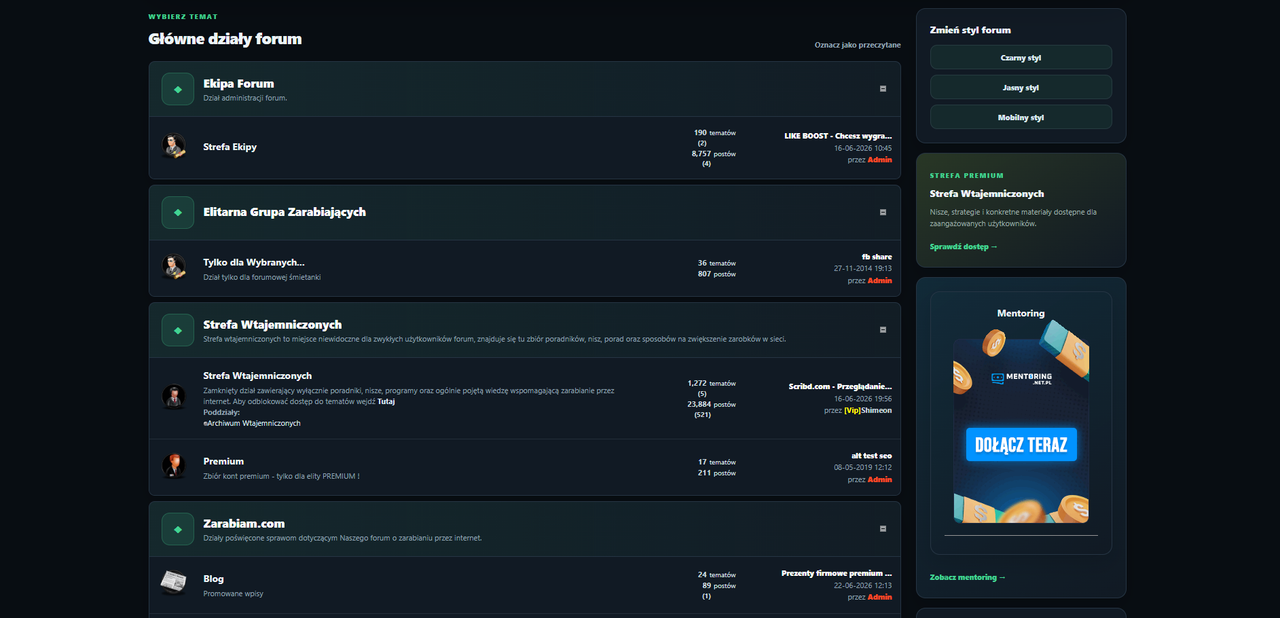Viewport: 1280px width, 618px height.
Task: Switch to Czarny styl forum style
Action: (x=1021, y=57)
